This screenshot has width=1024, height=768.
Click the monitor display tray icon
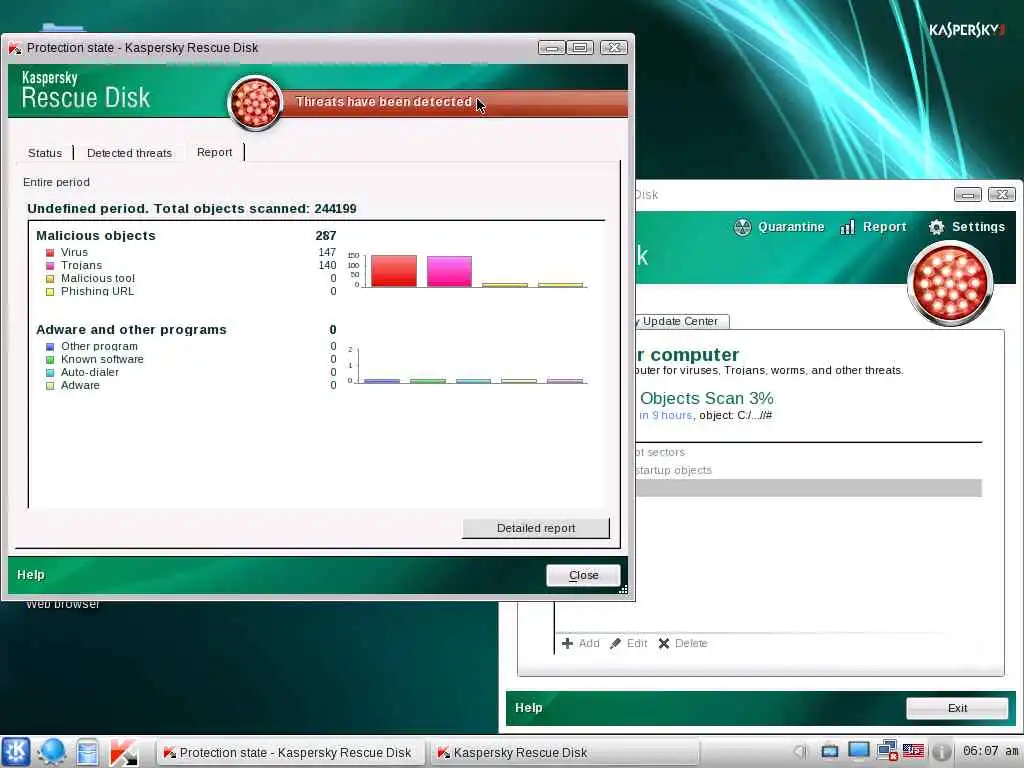858,751
